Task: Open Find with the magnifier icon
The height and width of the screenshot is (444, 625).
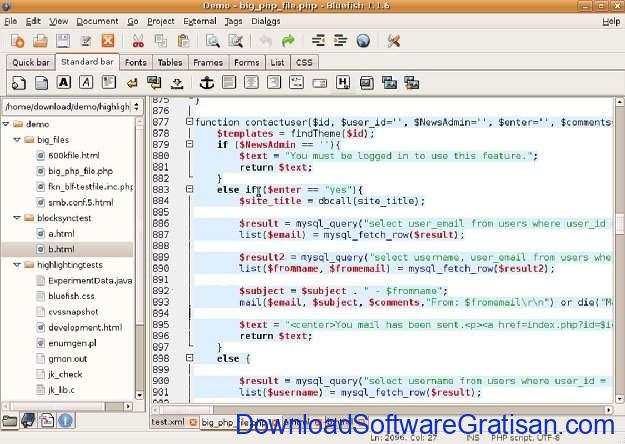Action: point(213,41)
